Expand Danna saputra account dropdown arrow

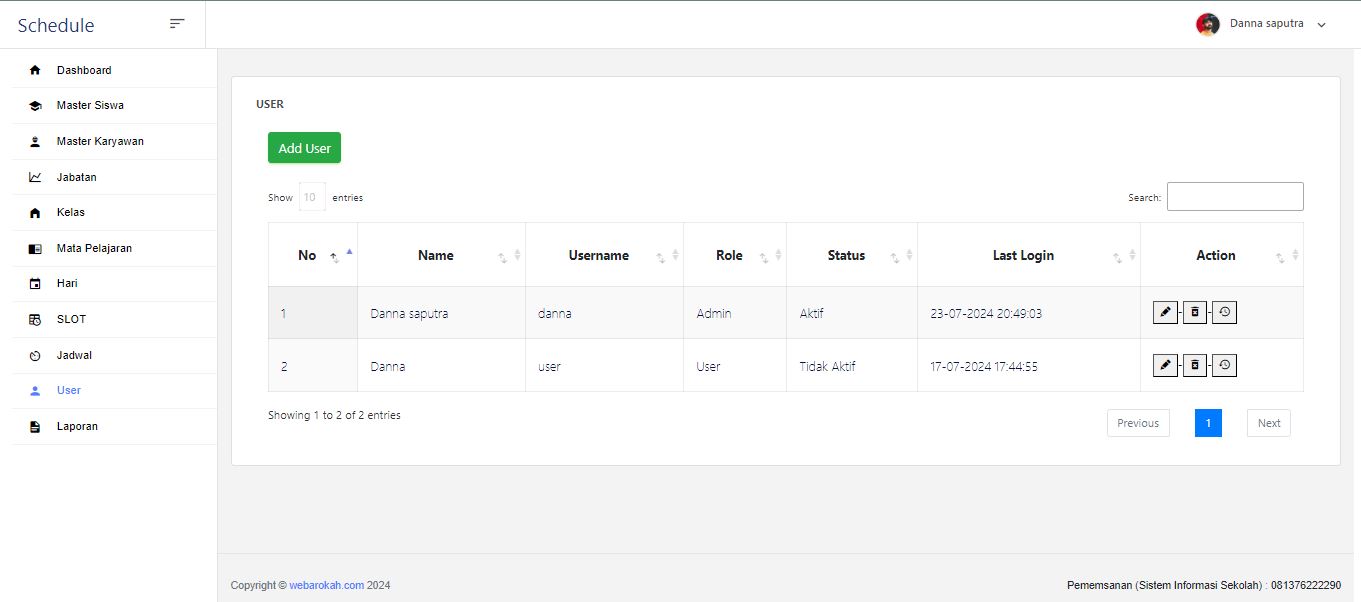[1321, 25]
